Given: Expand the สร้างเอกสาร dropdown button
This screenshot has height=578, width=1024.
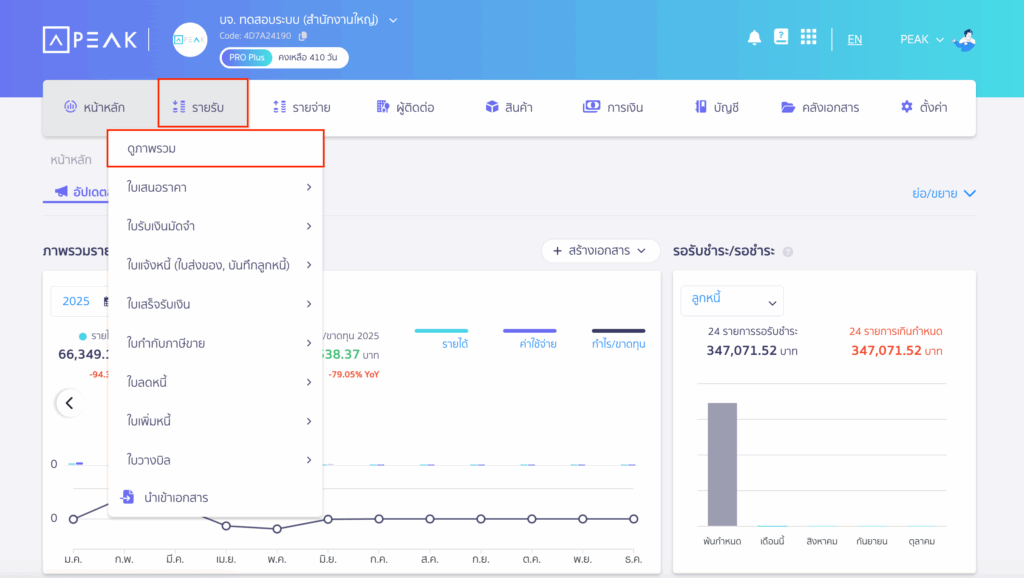Looking at the screenshot, I should click(601, 251).
